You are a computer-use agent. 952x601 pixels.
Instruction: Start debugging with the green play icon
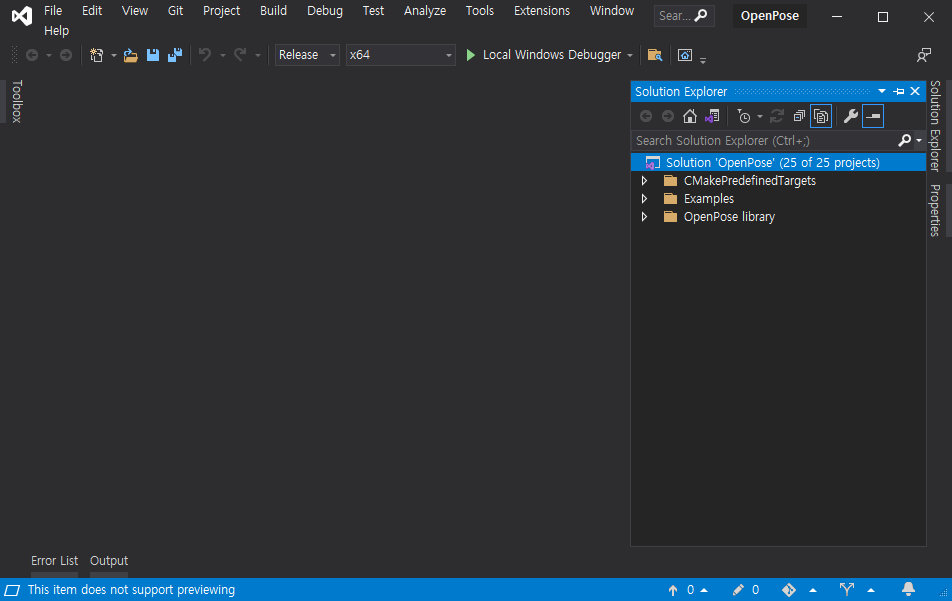click(x=471, y=55)
